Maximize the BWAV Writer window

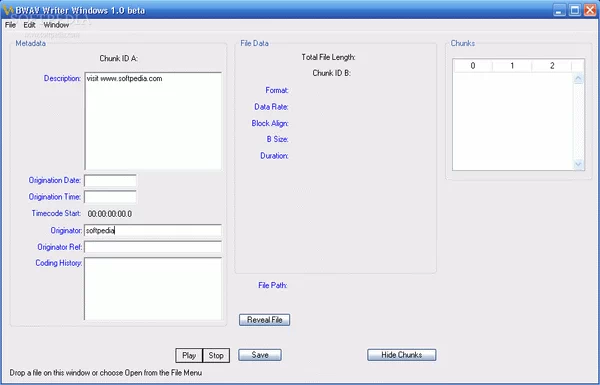click(x=575, y=10)
